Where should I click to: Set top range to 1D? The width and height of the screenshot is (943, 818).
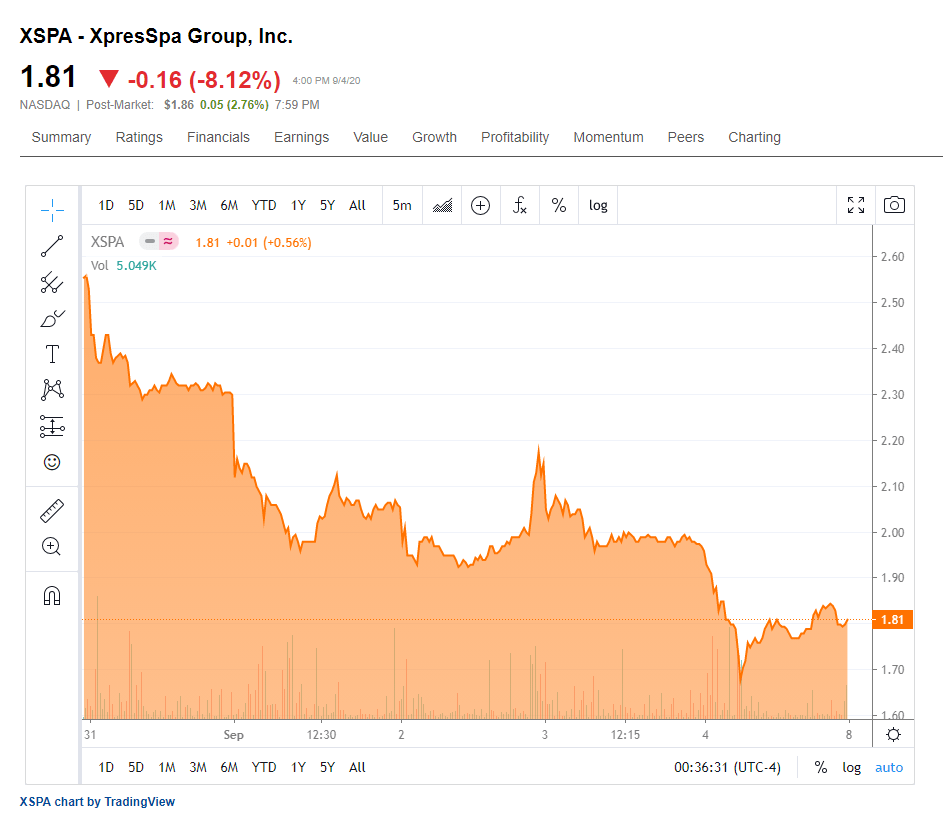point(106,206)
